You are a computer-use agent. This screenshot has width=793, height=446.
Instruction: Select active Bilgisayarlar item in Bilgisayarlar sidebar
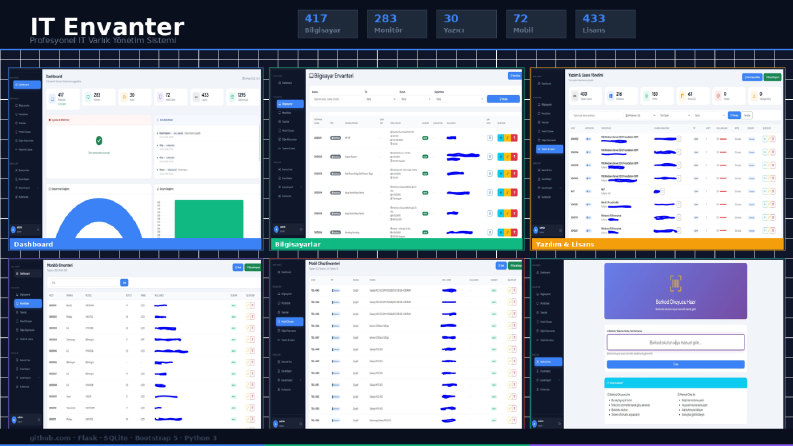(290, 104)
